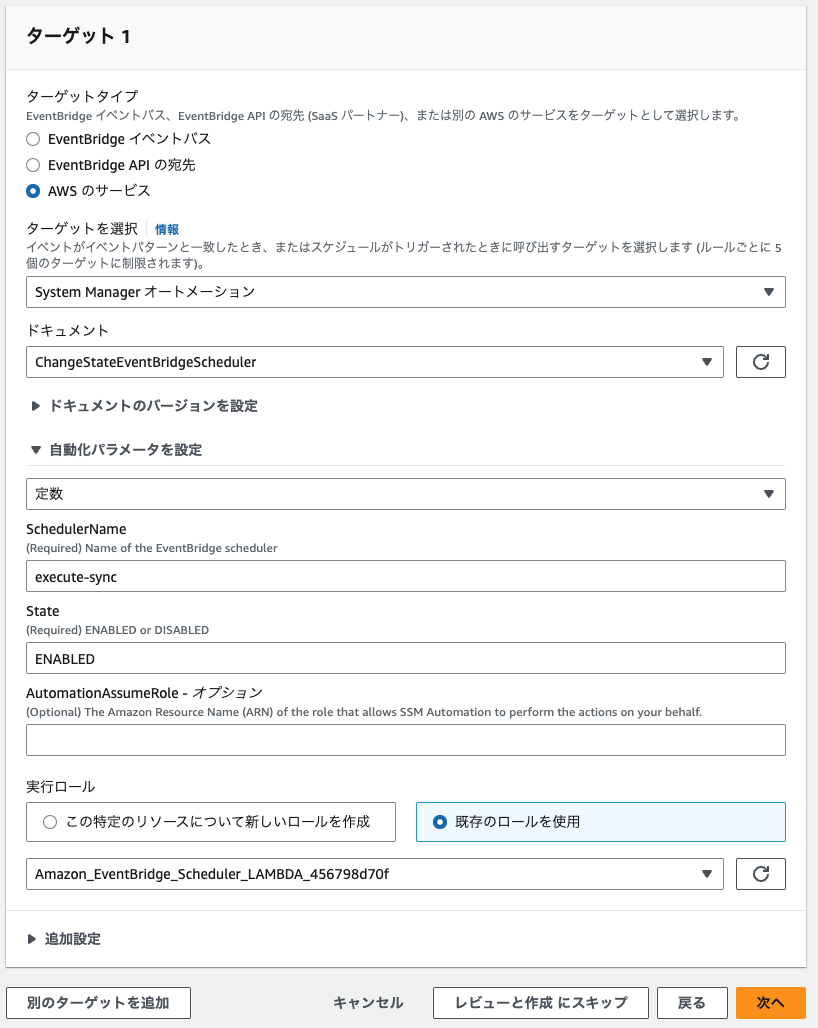Image resolution: width=818 pixels, height=1028 pixels.
Task: Click 別のターゲットを追加 button
Action: 98,1003
